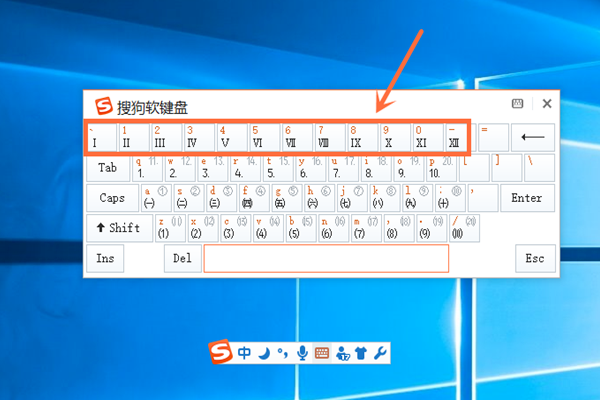The width and height of the screenshot is (600, 400).
Task: Click the r key labeled 4.
Action: (246, 168)
